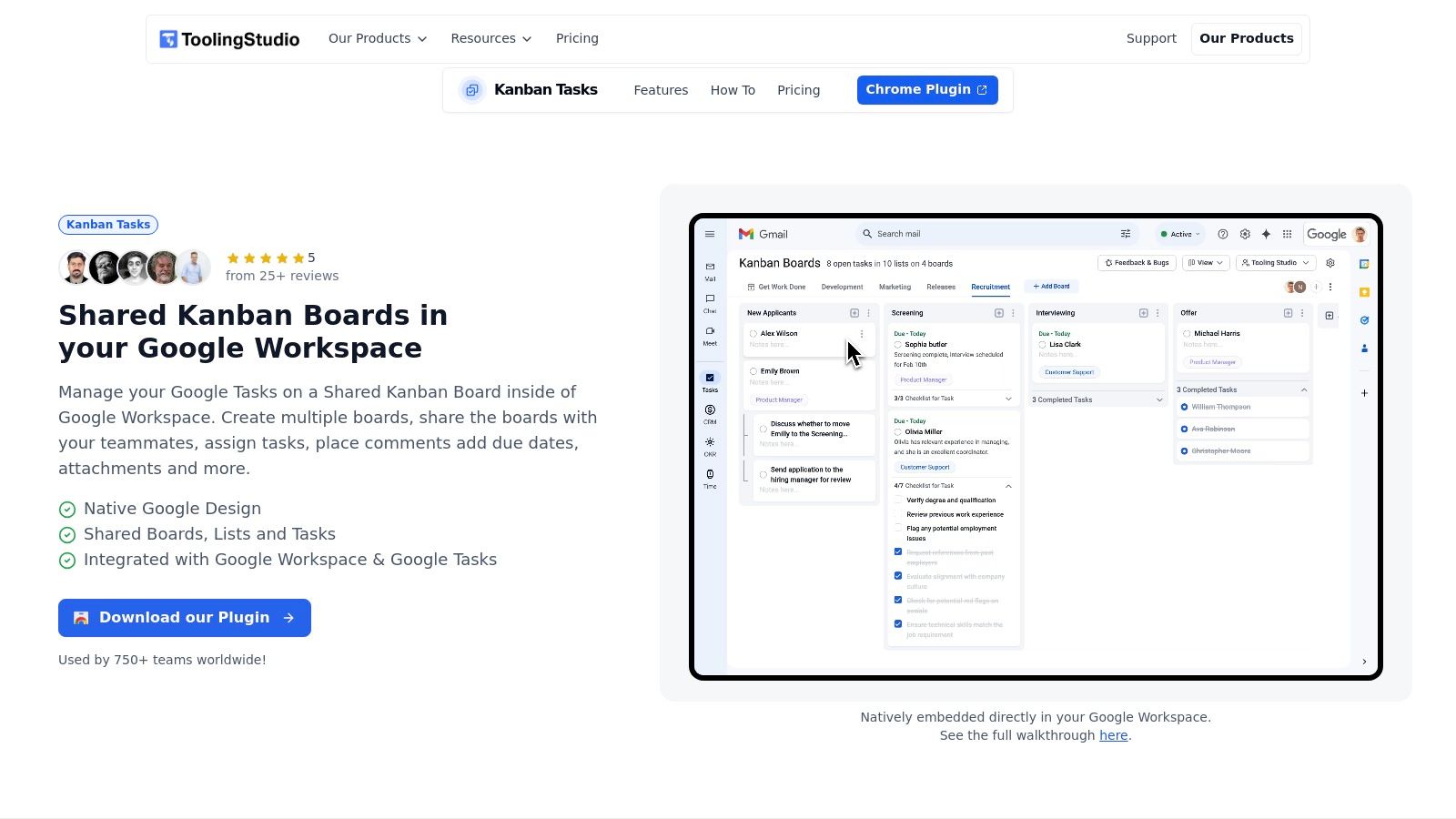Switch to the Releases board tab

(x=941, y=287)
